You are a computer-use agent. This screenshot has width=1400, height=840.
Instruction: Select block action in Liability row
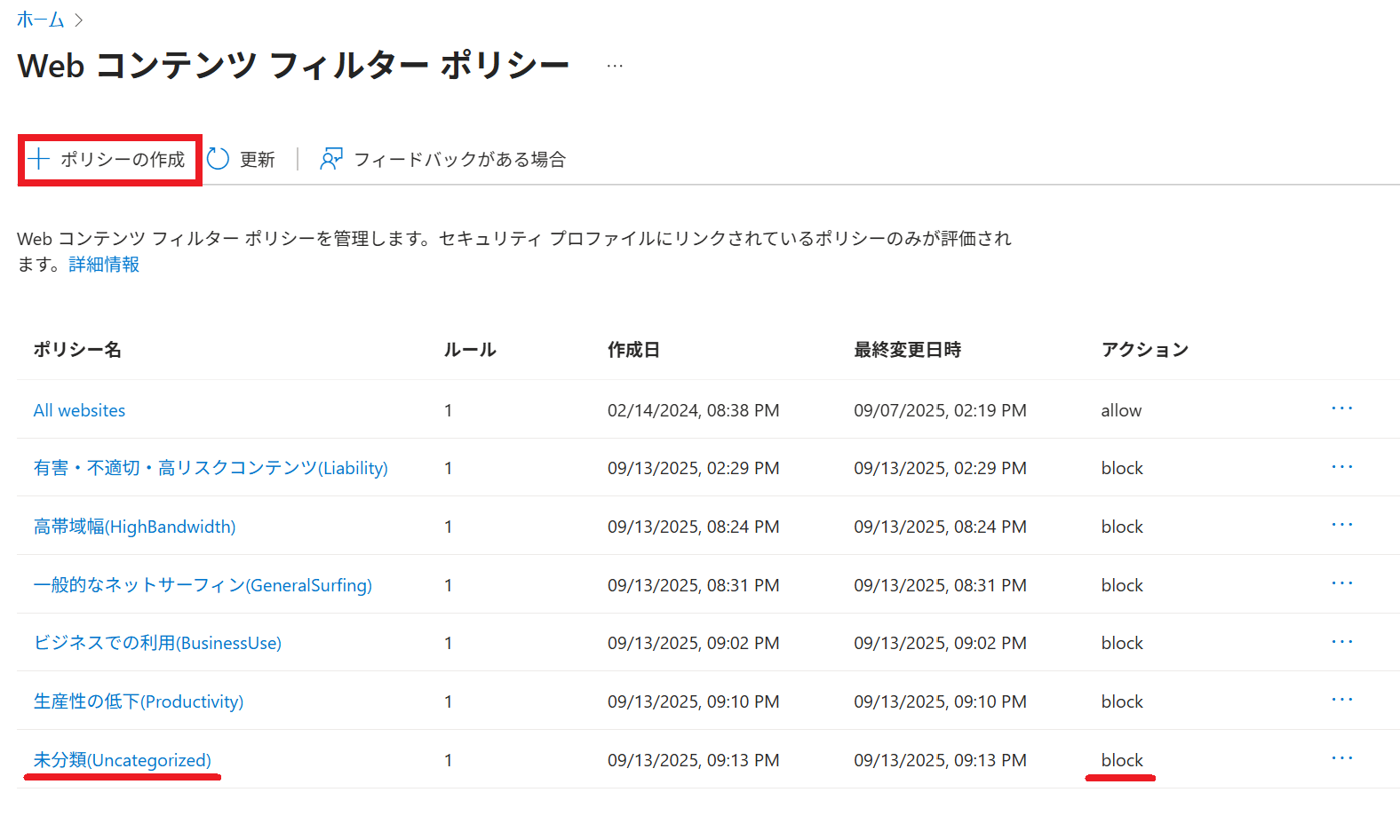click(x=1122, y=468)
